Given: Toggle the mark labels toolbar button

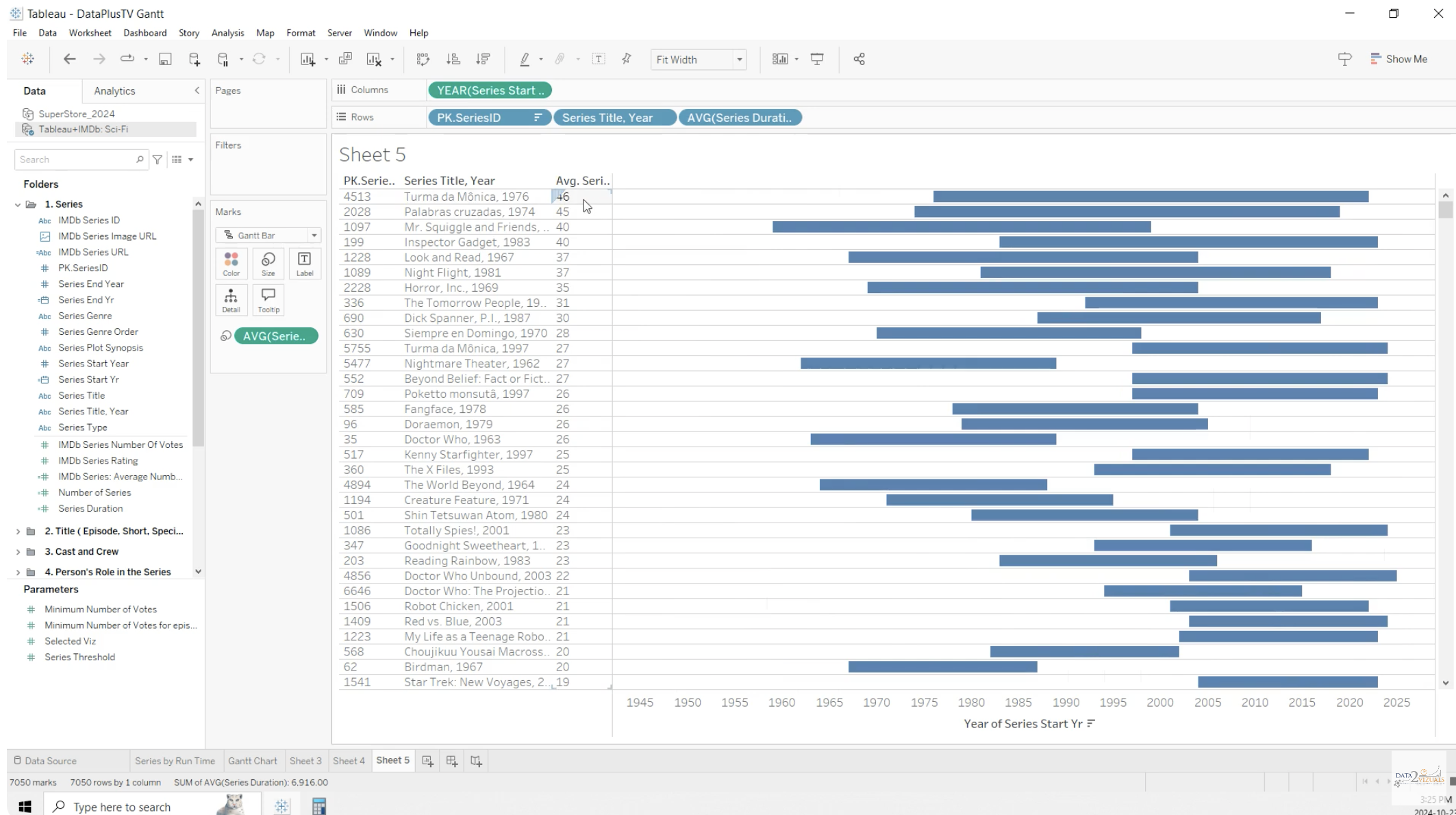Looking at the screenshot, I should point(599,60).
